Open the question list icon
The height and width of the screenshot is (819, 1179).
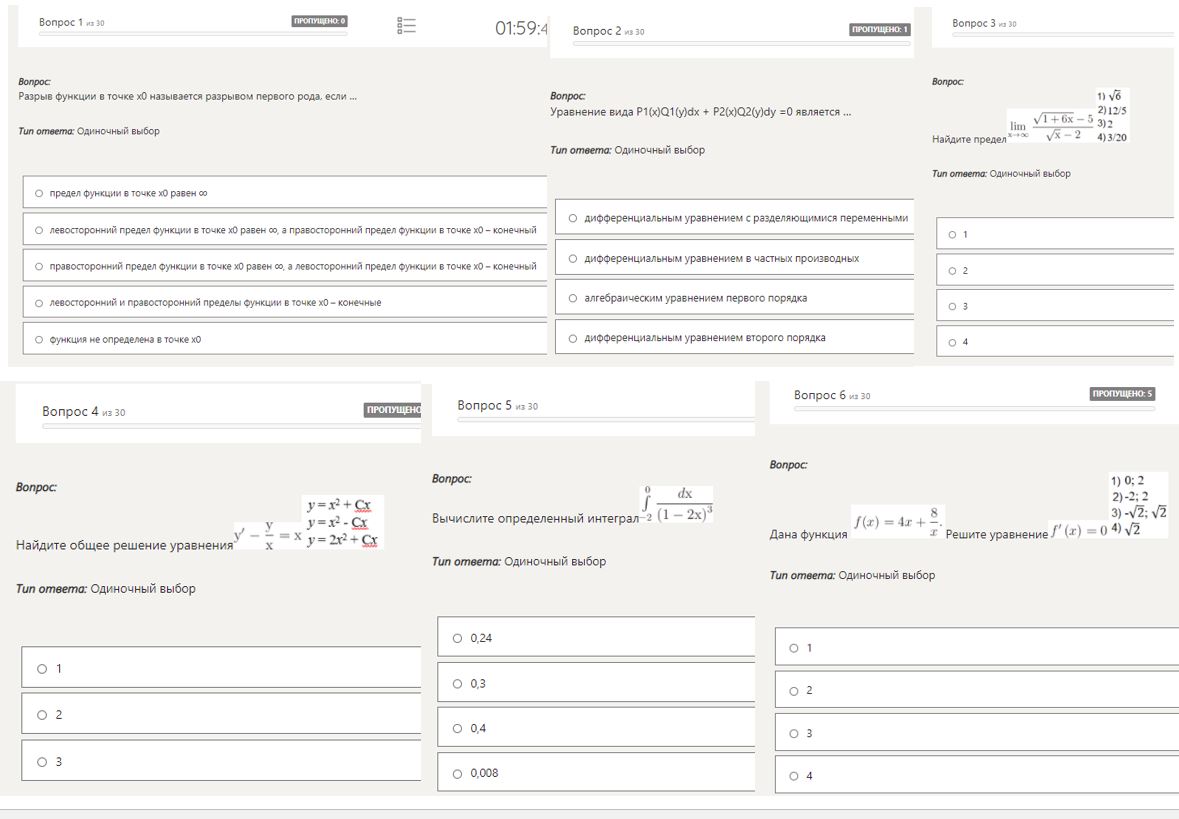point(406,26)
